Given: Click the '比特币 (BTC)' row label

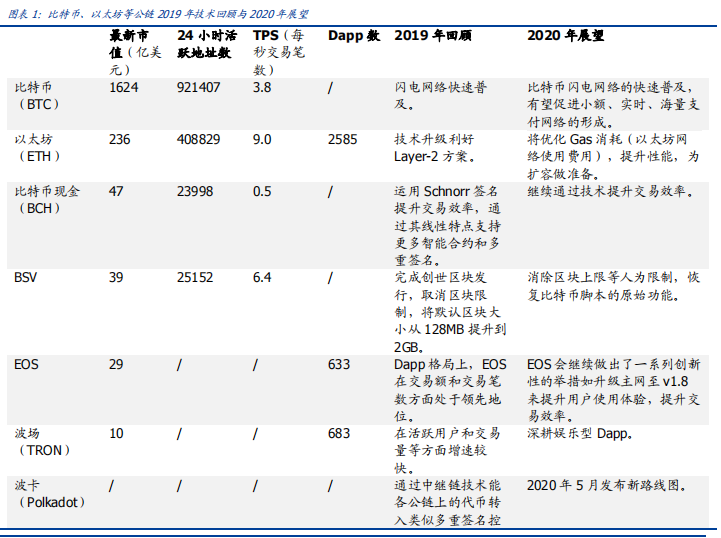Looking at the screenshot, I should pyautogui.click(x=36, y=96).
